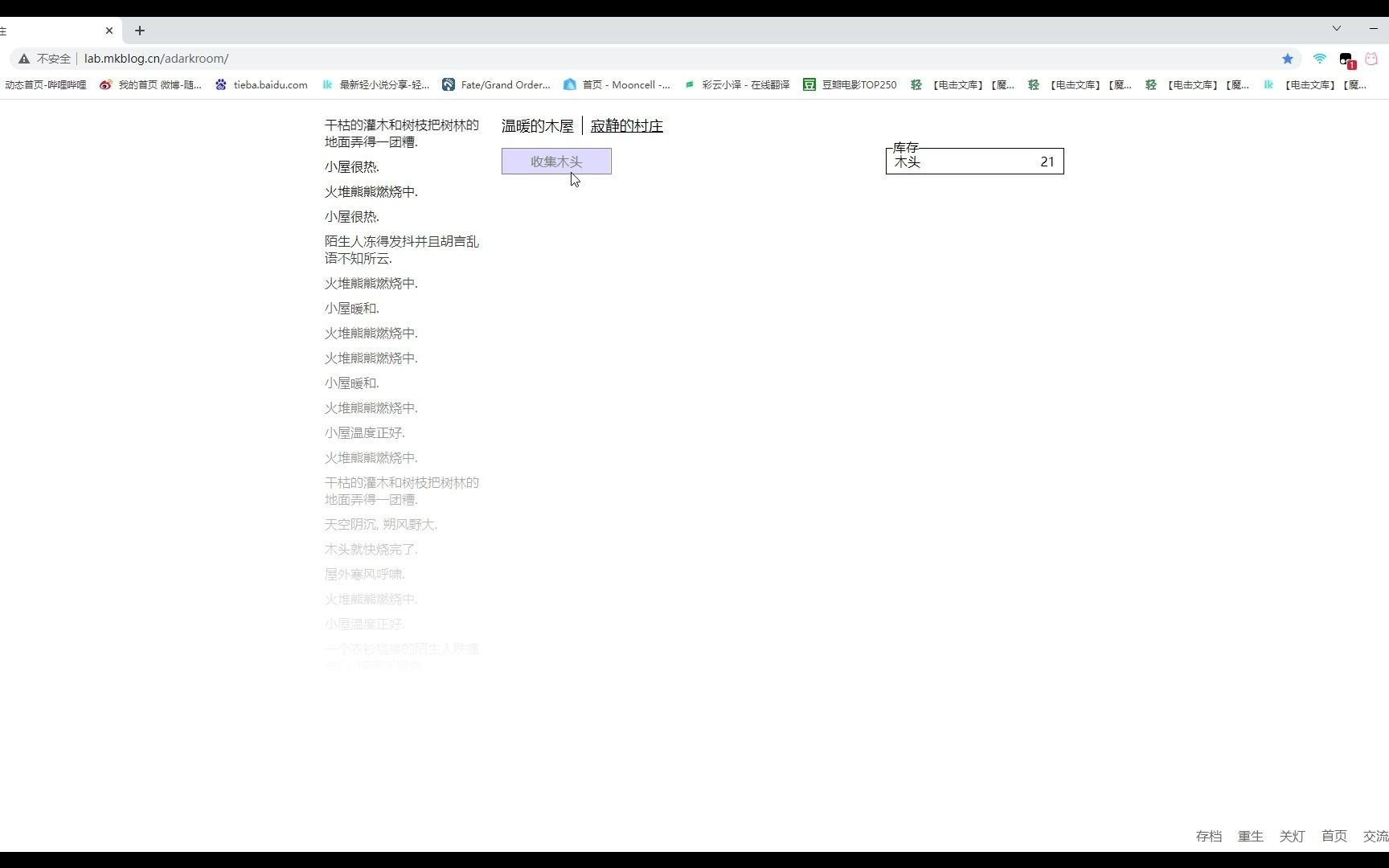Screen dimensions: 1389x868
Task: Open a new browser tab
Action: click(x=140, y=31)
